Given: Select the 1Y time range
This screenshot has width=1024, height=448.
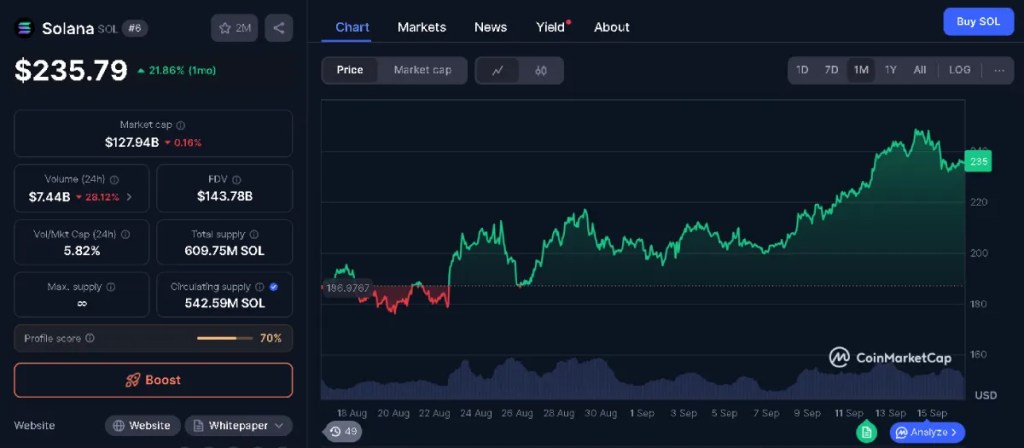Looking at the screenshot, I should tap(890, 70).
